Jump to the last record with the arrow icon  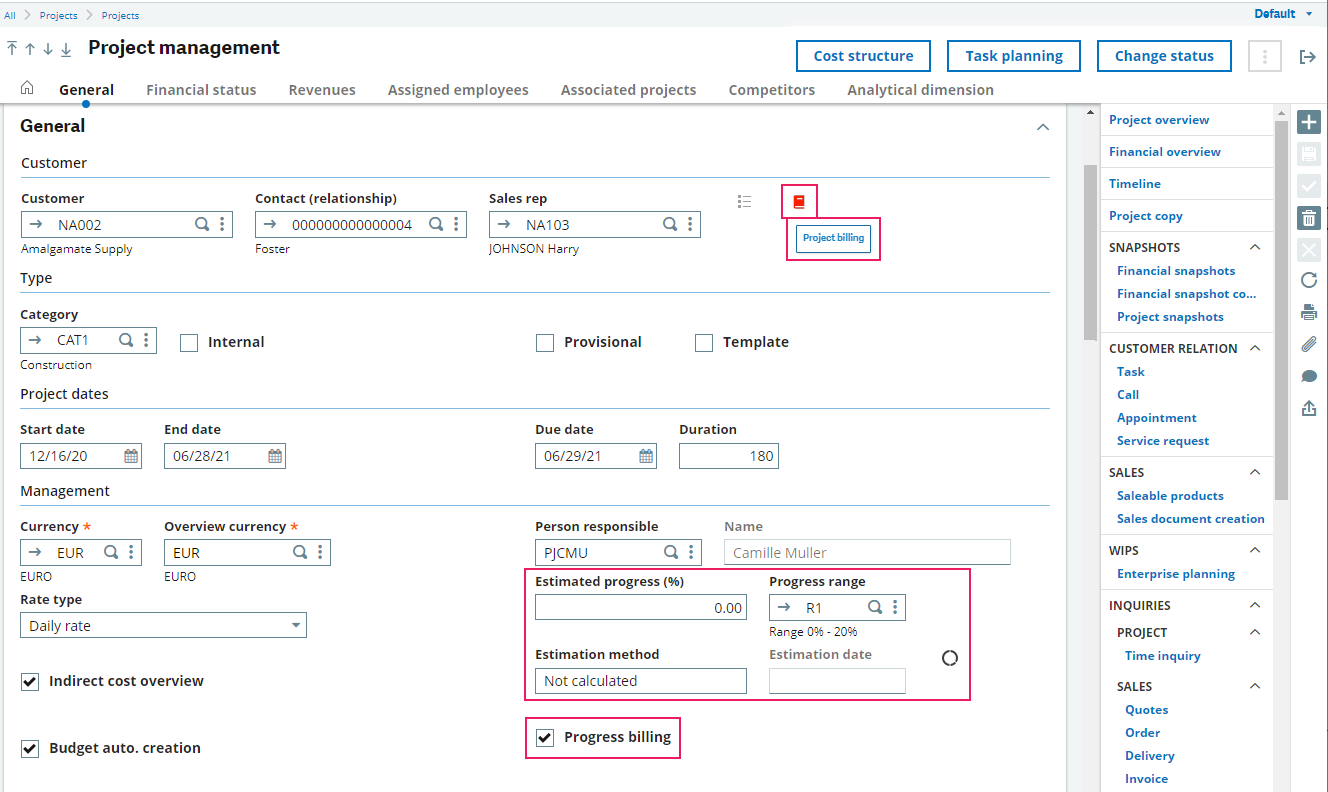(64, 47)
